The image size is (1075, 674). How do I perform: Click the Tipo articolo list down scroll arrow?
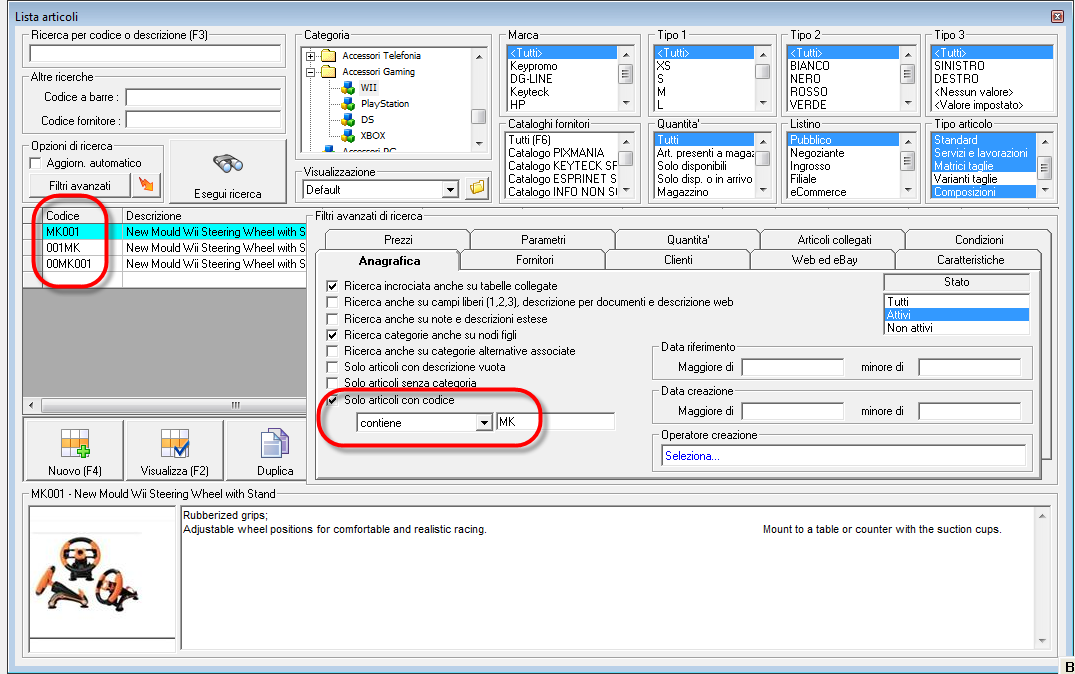[x=1045, y=190]
